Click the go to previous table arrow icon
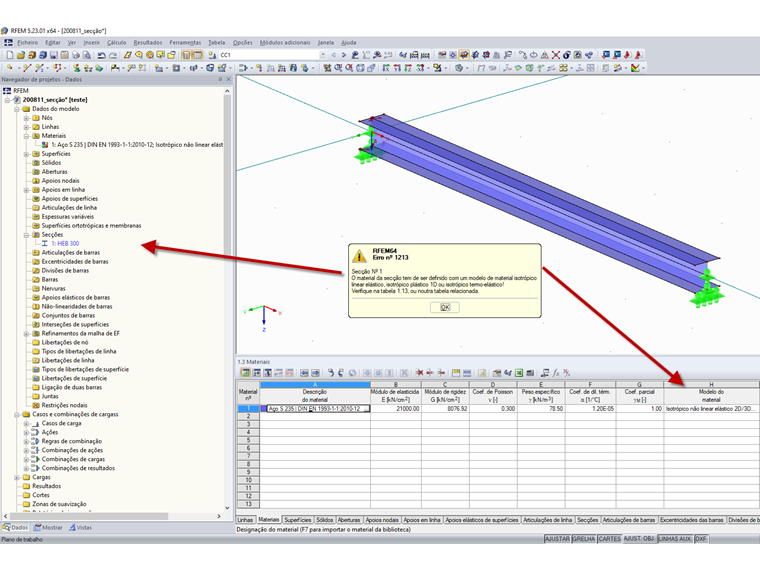Image resolution: width=760 pixels, height=570 pixels. coord(304,373)
